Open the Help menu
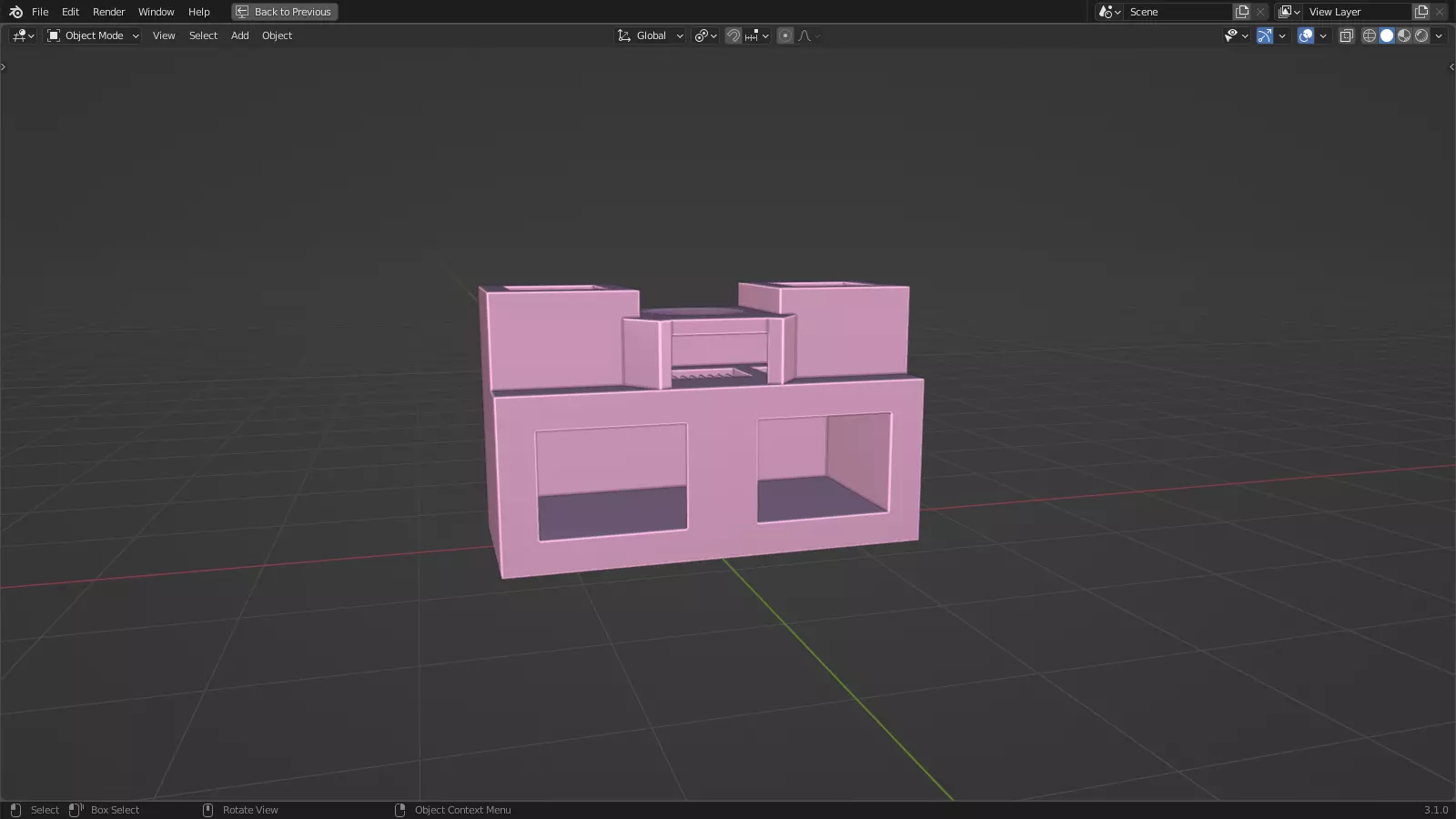The width and height of the screenshot is (1456, 819). pyautogui.click(x=198, y=12)
